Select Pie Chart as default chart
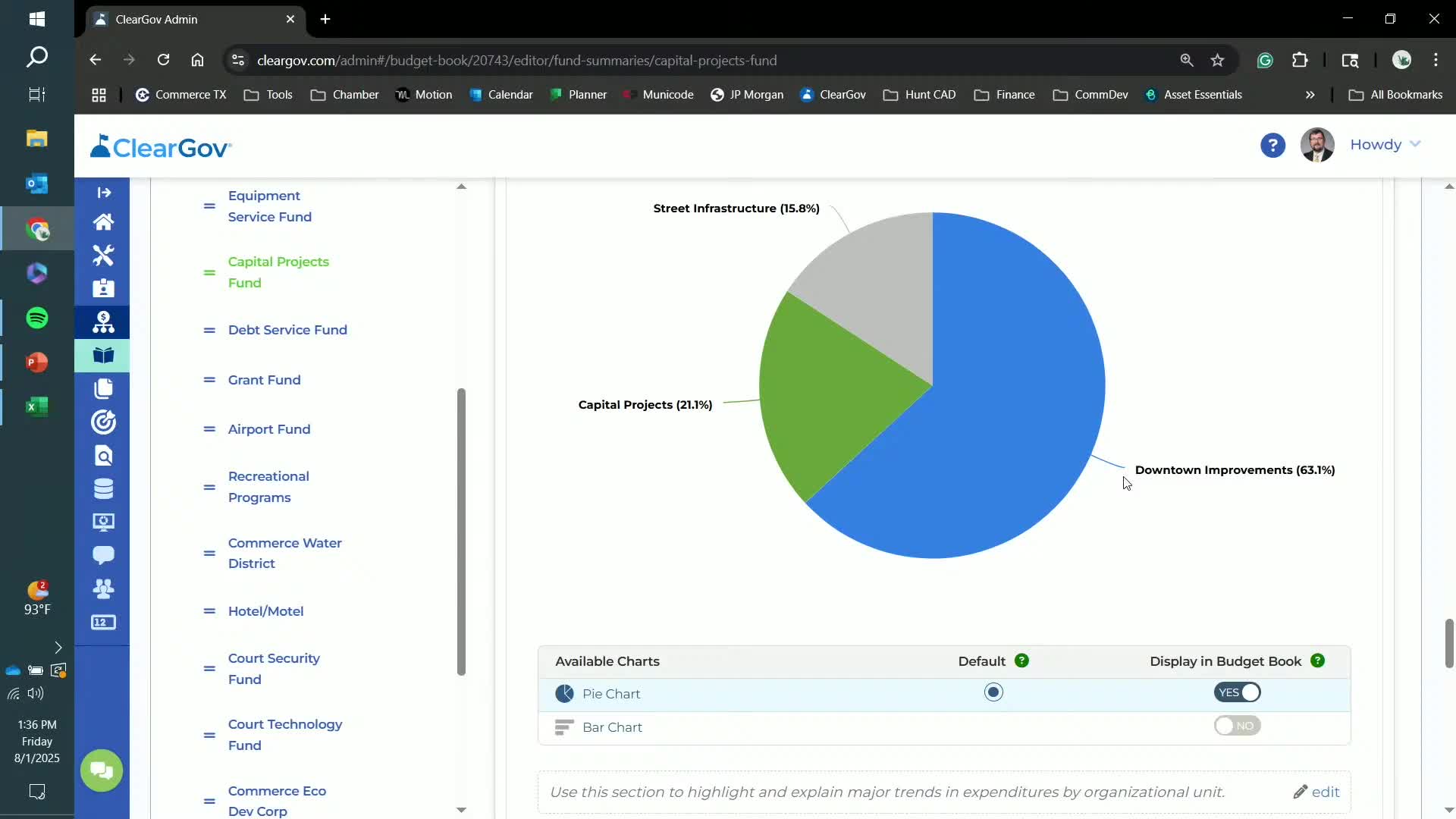1456x819 pixels. click(993, 692)
